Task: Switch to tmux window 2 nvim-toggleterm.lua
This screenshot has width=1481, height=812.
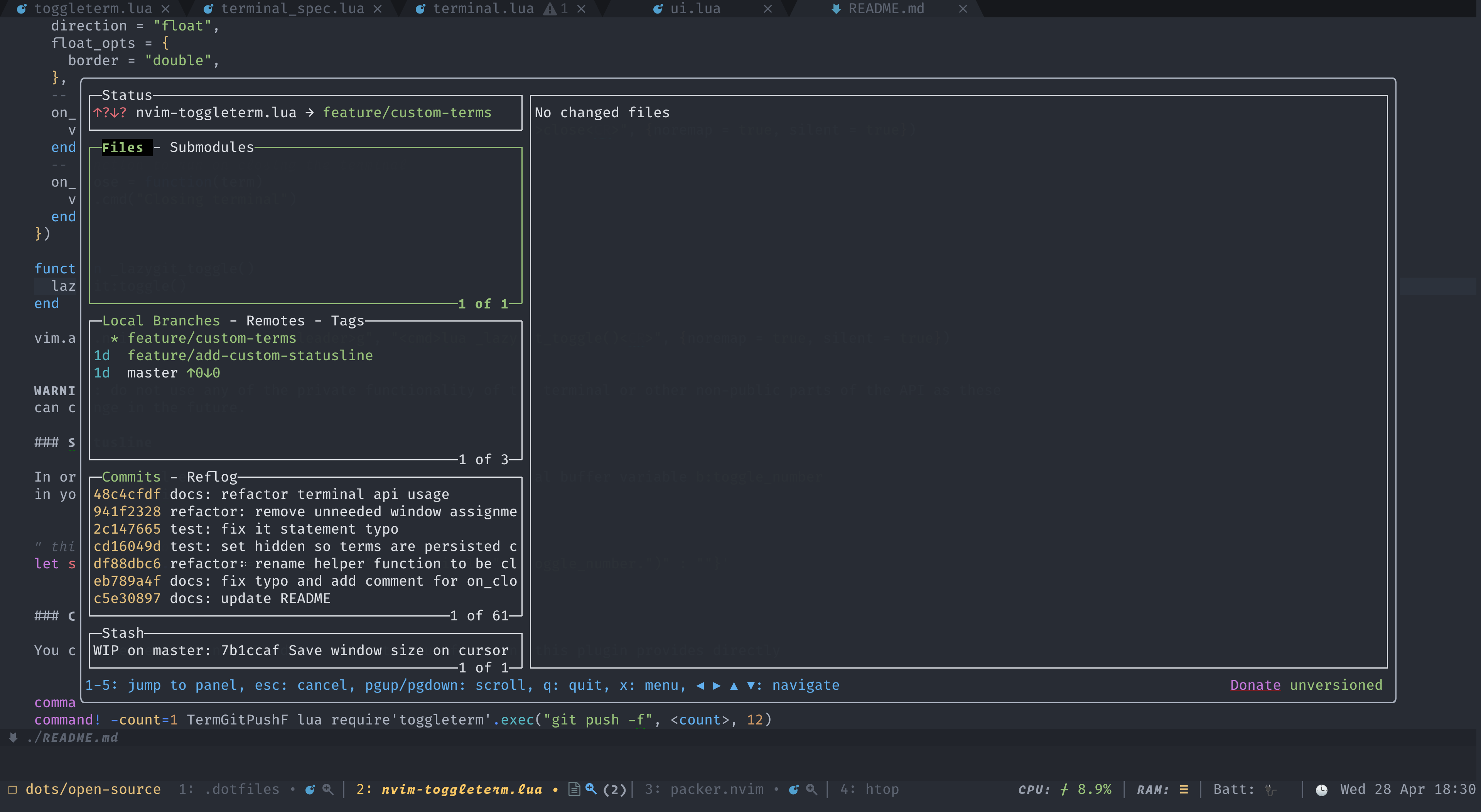Action: (449, 789)
